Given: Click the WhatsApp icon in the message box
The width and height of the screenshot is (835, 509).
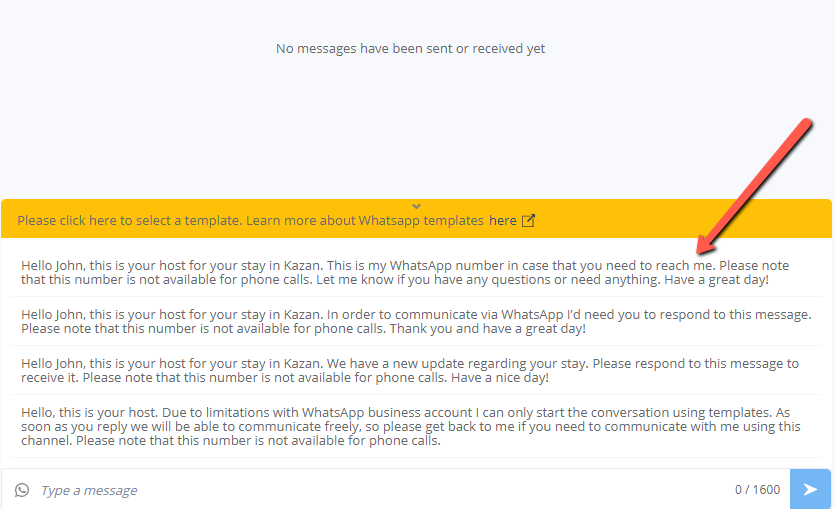Looking at the screenshot, I should pos(22,490).
